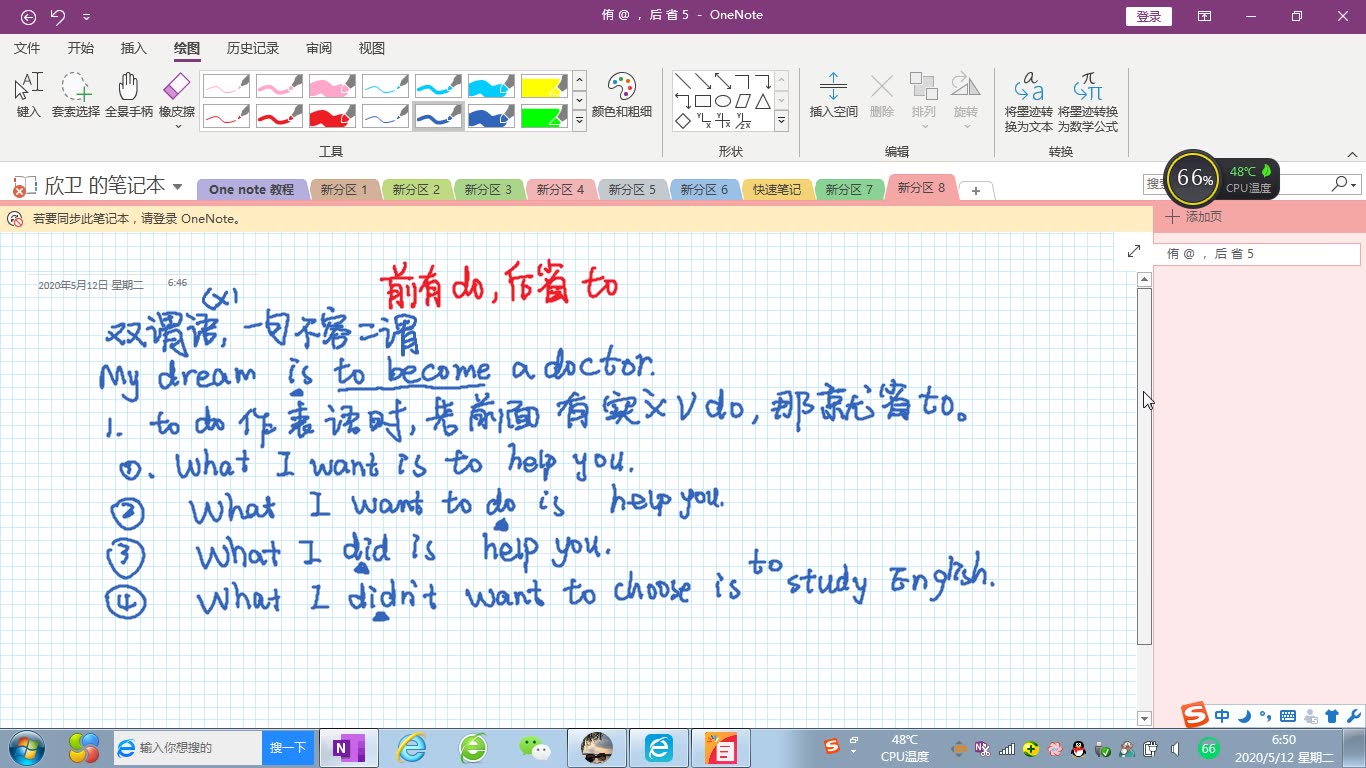This screenshot has height=768, width=1366.
Task: Select the medium dark blue pen
Action: pos(438,116)
